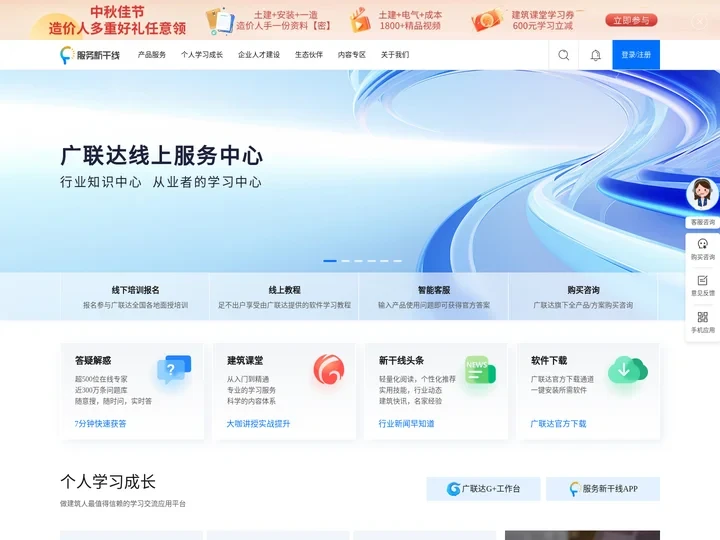This screenshot has height=540, width=720.
Task: Click the 答疑解惑 chat bubble icon
Action: tap(174, 369)
